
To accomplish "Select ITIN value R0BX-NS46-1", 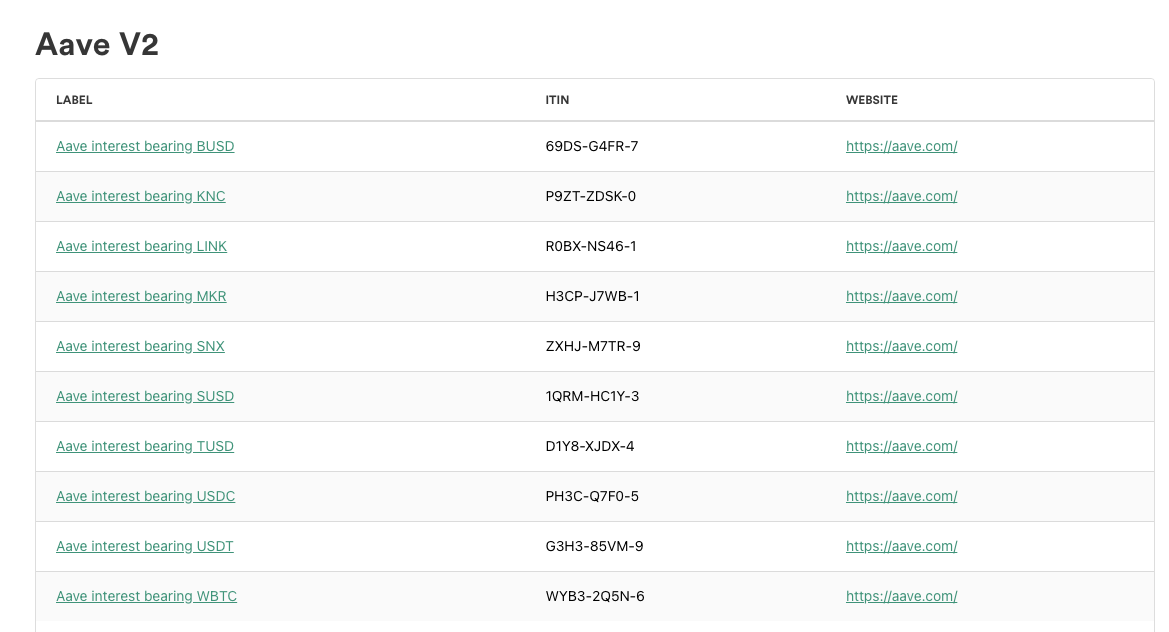I will tap(591, 246).
